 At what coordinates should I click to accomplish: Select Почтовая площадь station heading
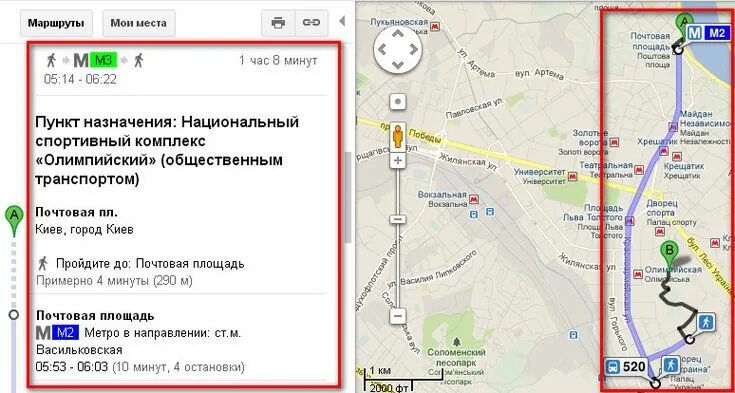tap(95, 316)
